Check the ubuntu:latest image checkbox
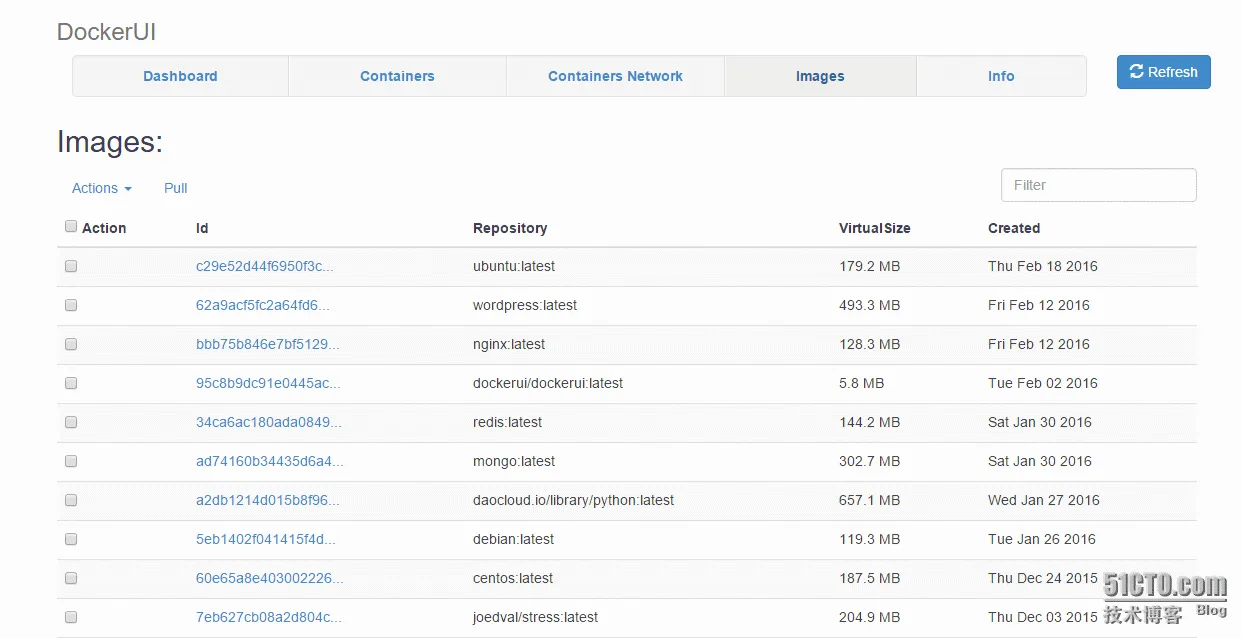Viewport: 1241px width, 638px height. (x=71, y=266)
